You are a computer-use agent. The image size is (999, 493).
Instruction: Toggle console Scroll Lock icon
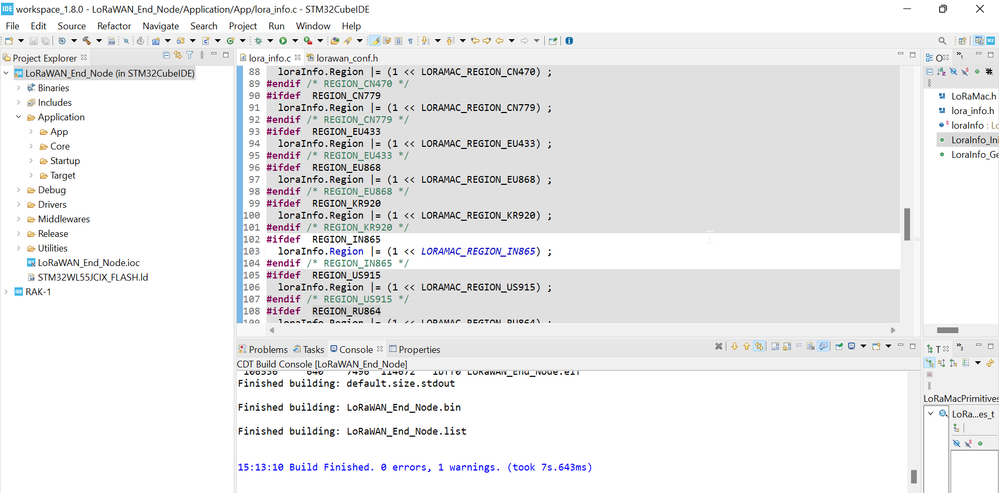pos(787,347)
